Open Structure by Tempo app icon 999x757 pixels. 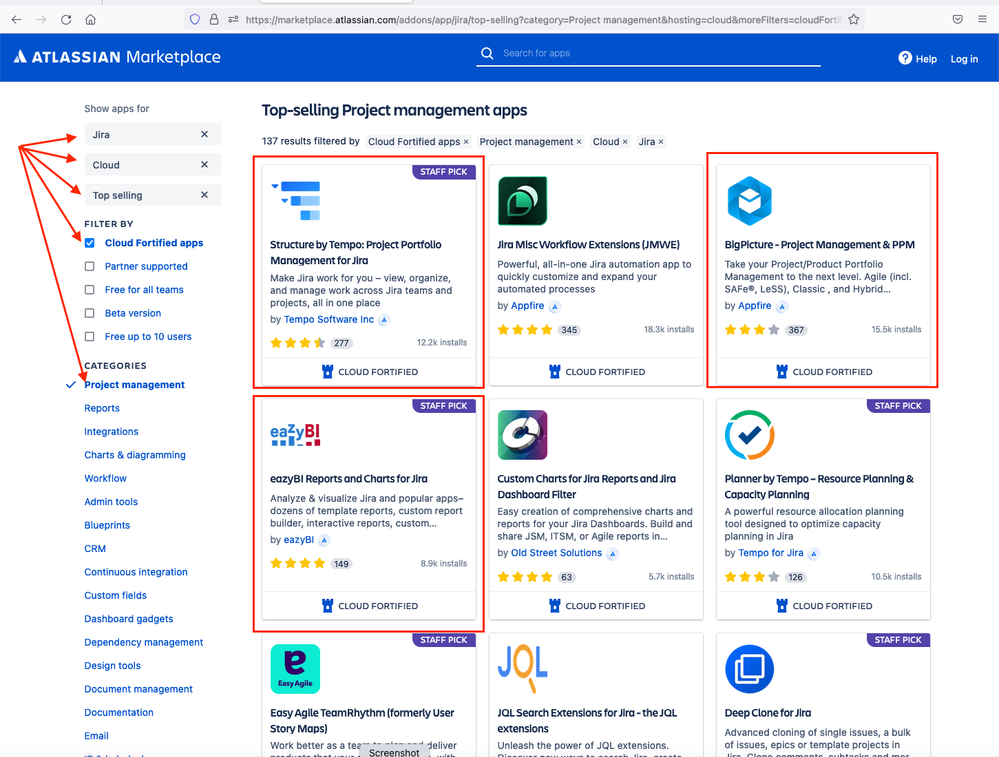coord(296,201)
